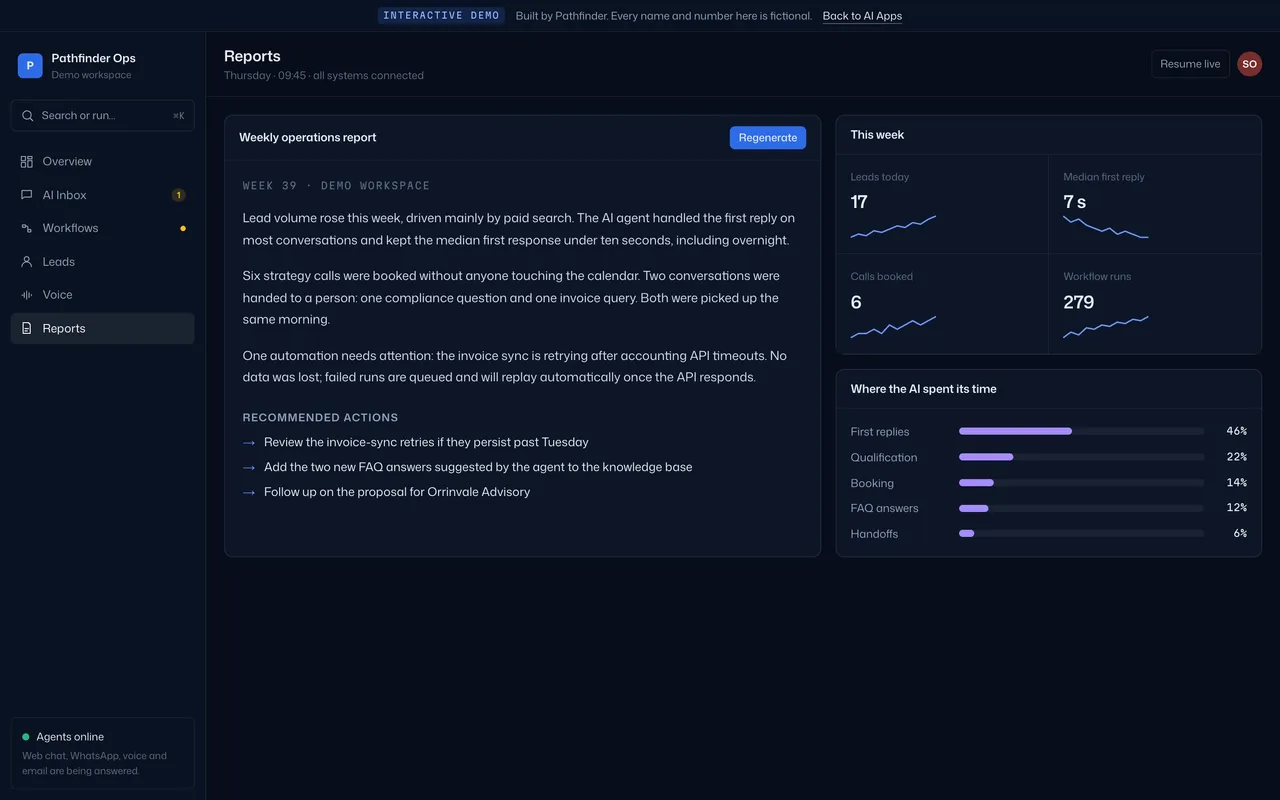This screenshot has width=1280, height=800.
Task: Click the arrow beside the Orrinvale Advisory action
Action: [x=249, y=493]
